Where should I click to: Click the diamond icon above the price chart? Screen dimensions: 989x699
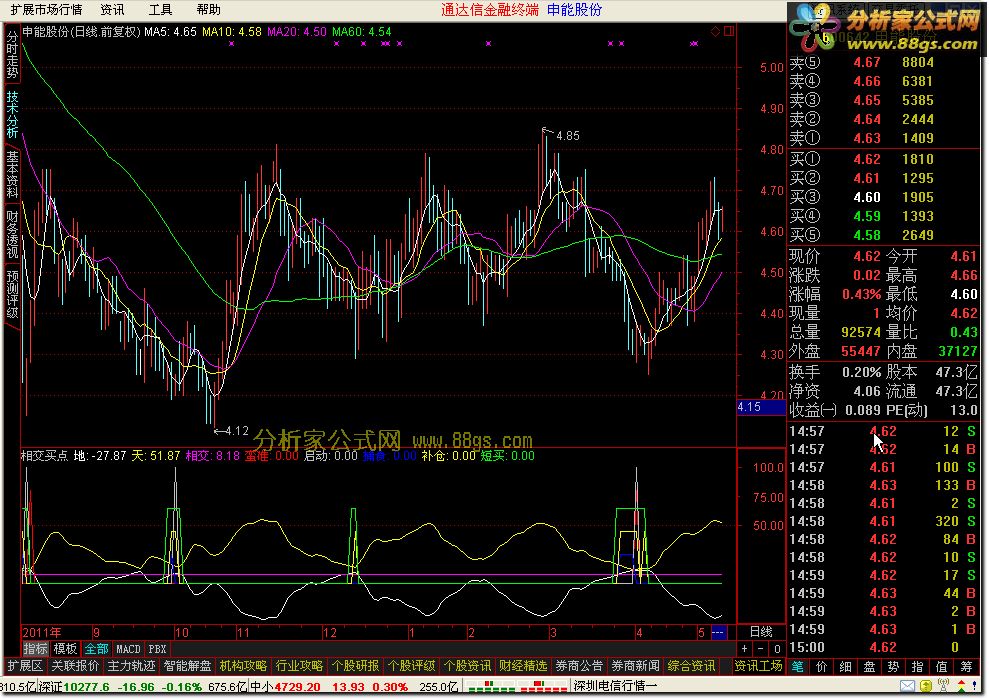pos(715,31)
